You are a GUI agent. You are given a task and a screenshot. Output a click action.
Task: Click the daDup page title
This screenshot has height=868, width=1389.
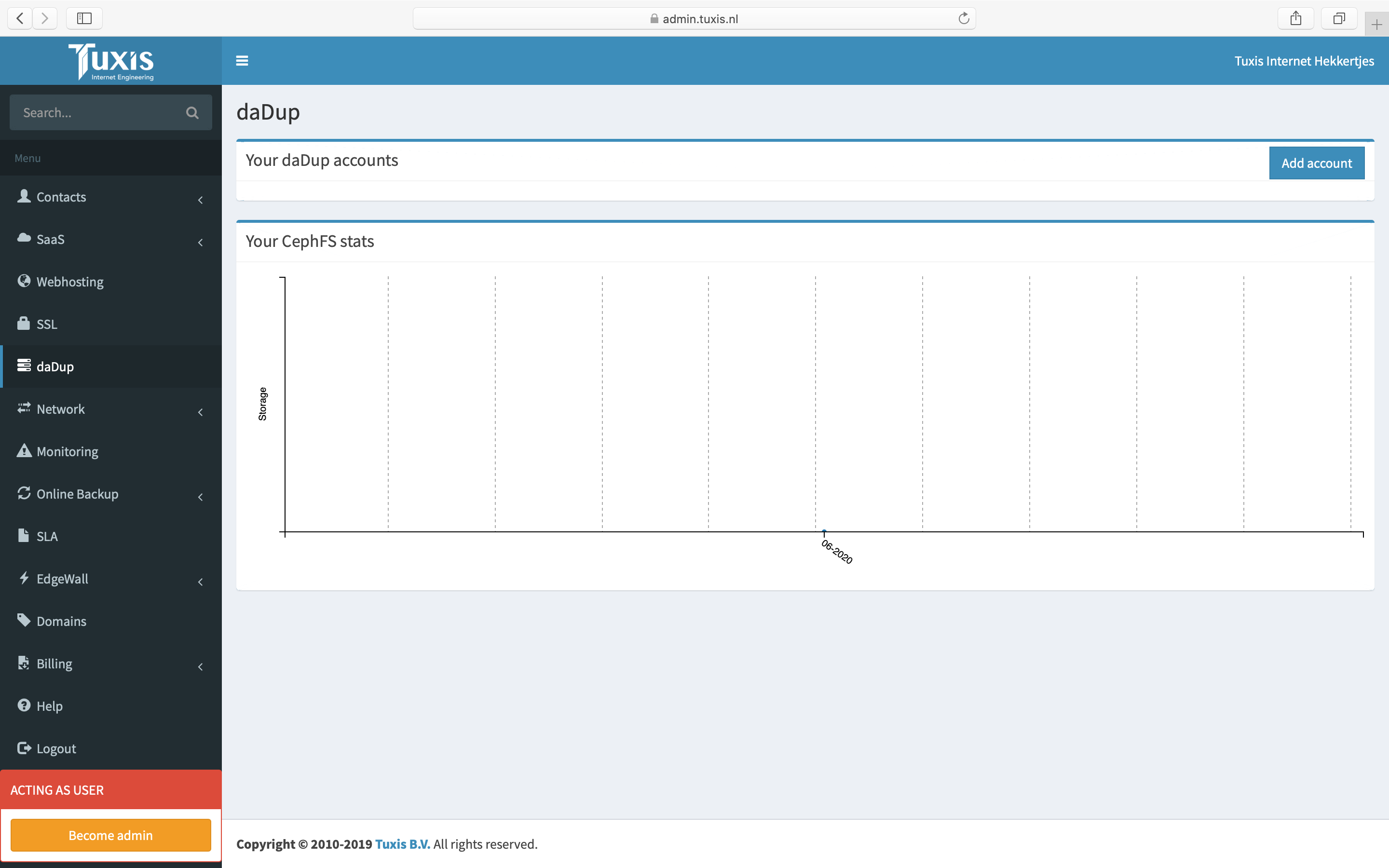268,112
